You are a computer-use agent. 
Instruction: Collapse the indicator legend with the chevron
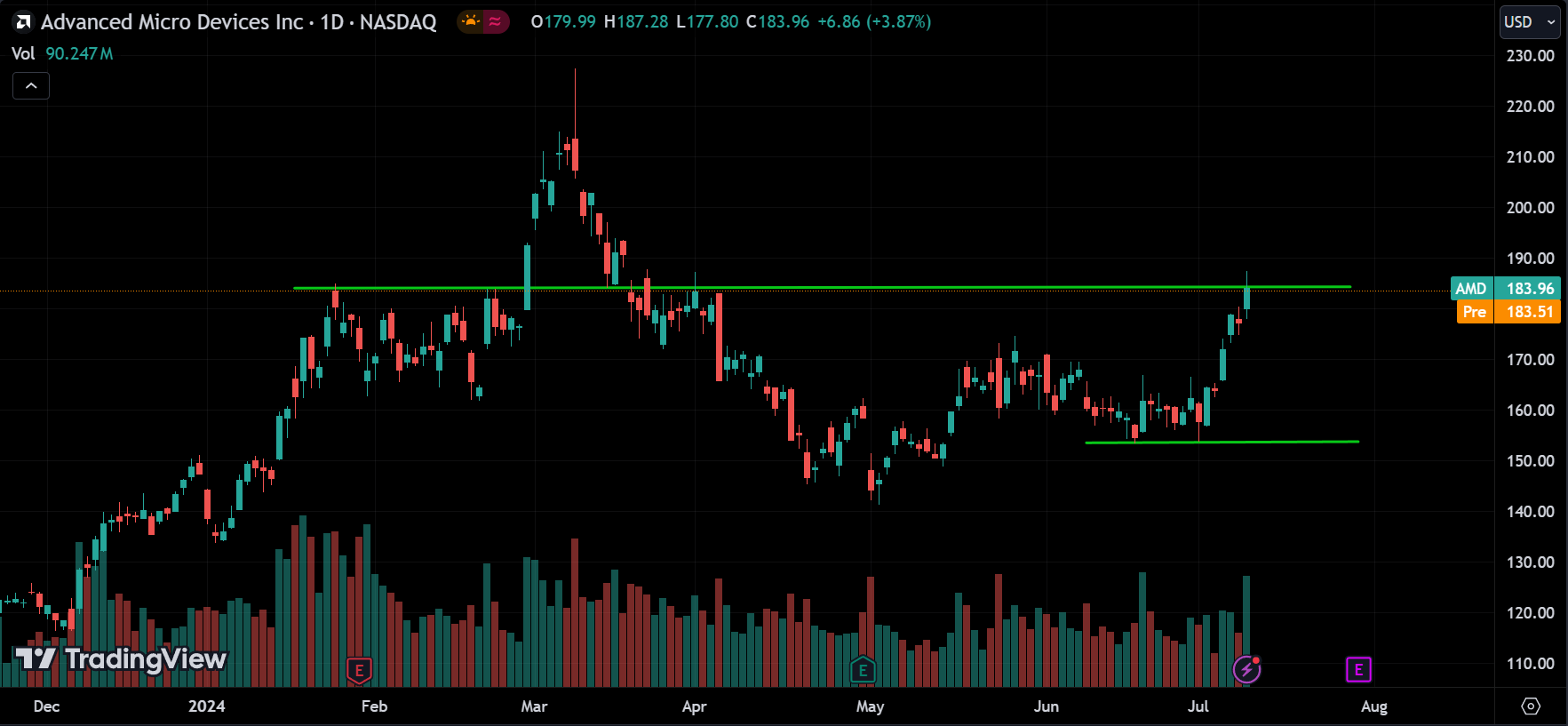coord(31,85)
